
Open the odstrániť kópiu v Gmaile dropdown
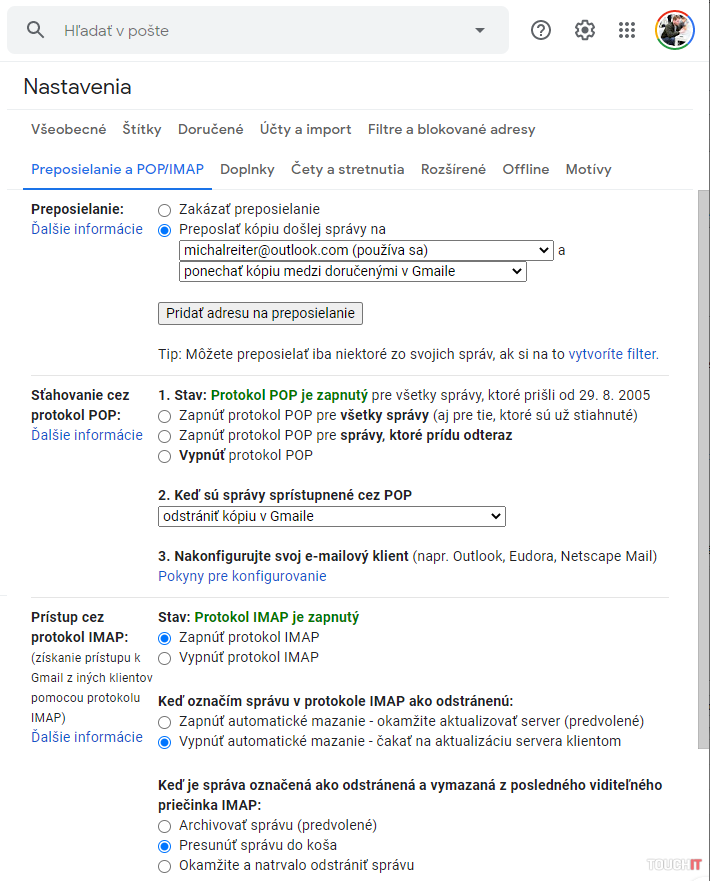coord(332,516)
